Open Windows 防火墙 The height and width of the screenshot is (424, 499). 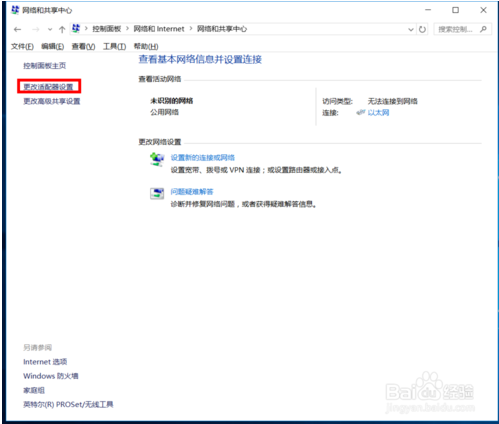point(51,376)
